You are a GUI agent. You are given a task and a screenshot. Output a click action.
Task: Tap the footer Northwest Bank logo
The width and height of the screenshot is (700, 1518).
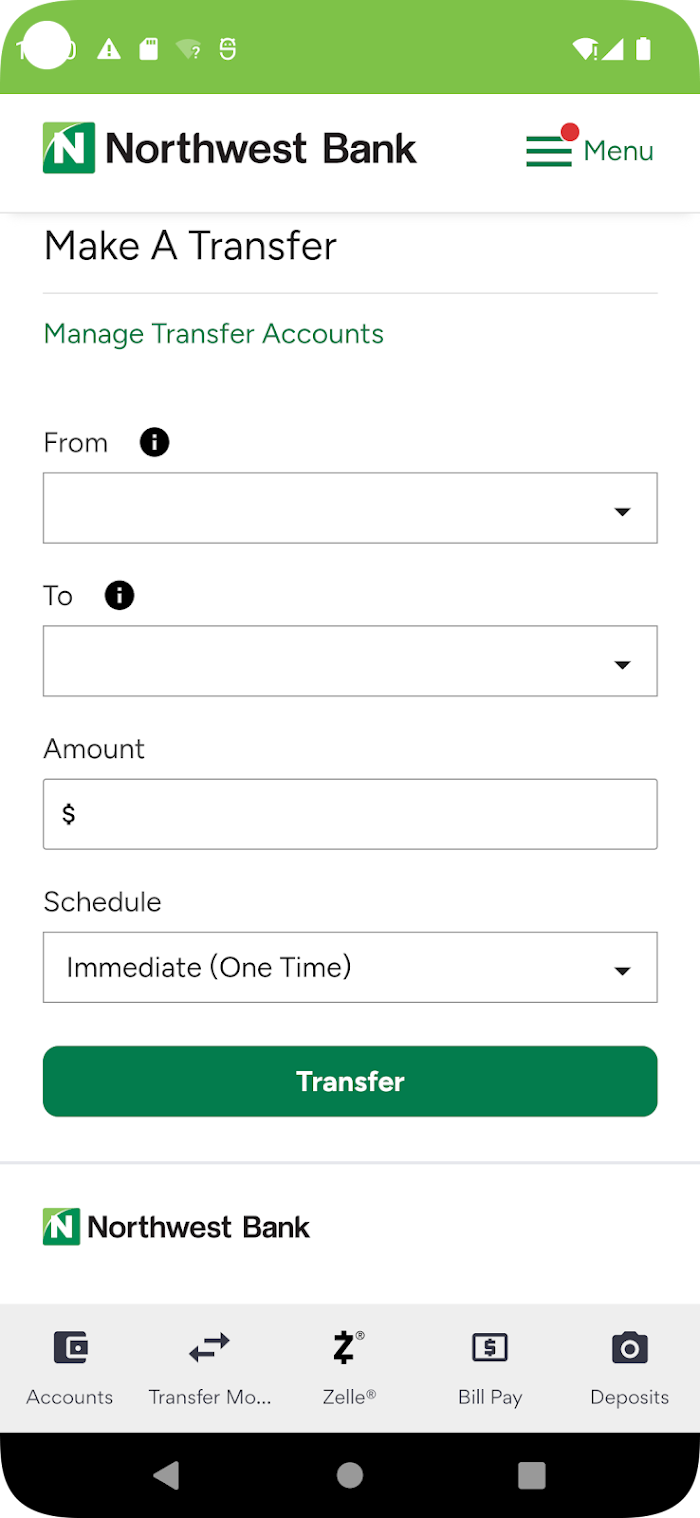[x=176, y=1227]
